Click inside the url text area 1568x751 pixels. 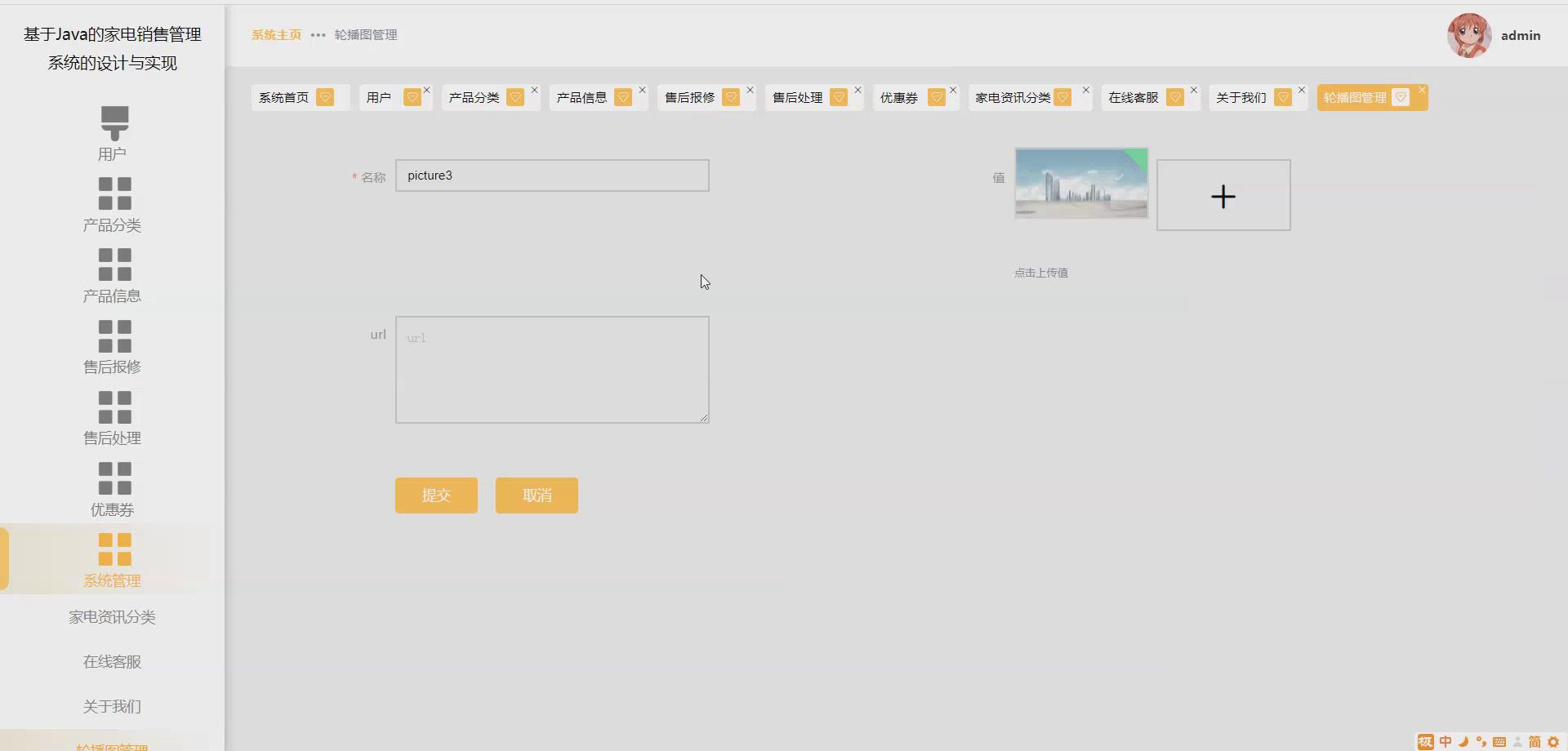tap(552, 370)
